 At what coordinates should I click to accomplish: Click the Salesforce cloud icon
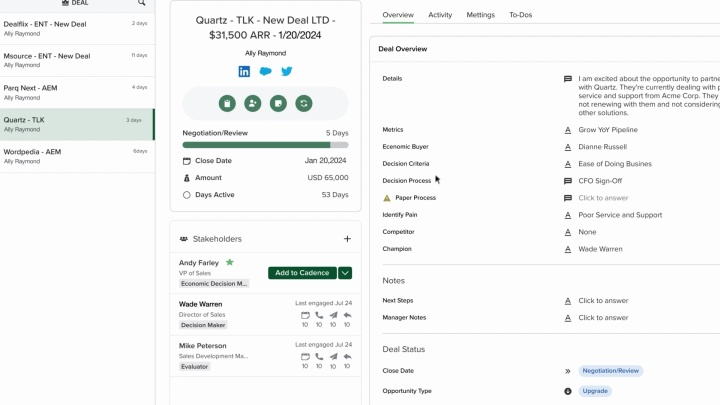click(265, 71)
